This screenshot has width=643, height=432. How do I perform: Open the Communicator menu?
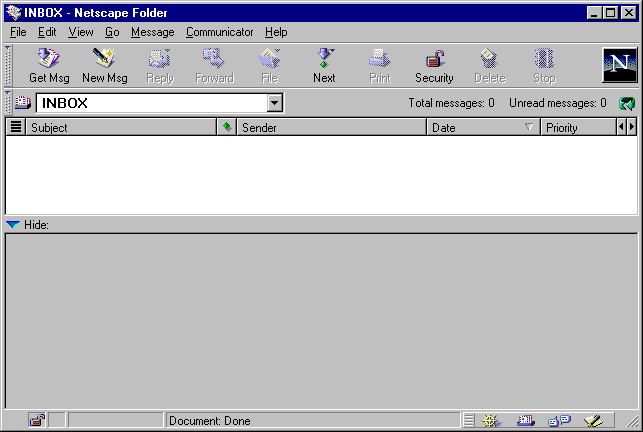[x=219, y=32]
